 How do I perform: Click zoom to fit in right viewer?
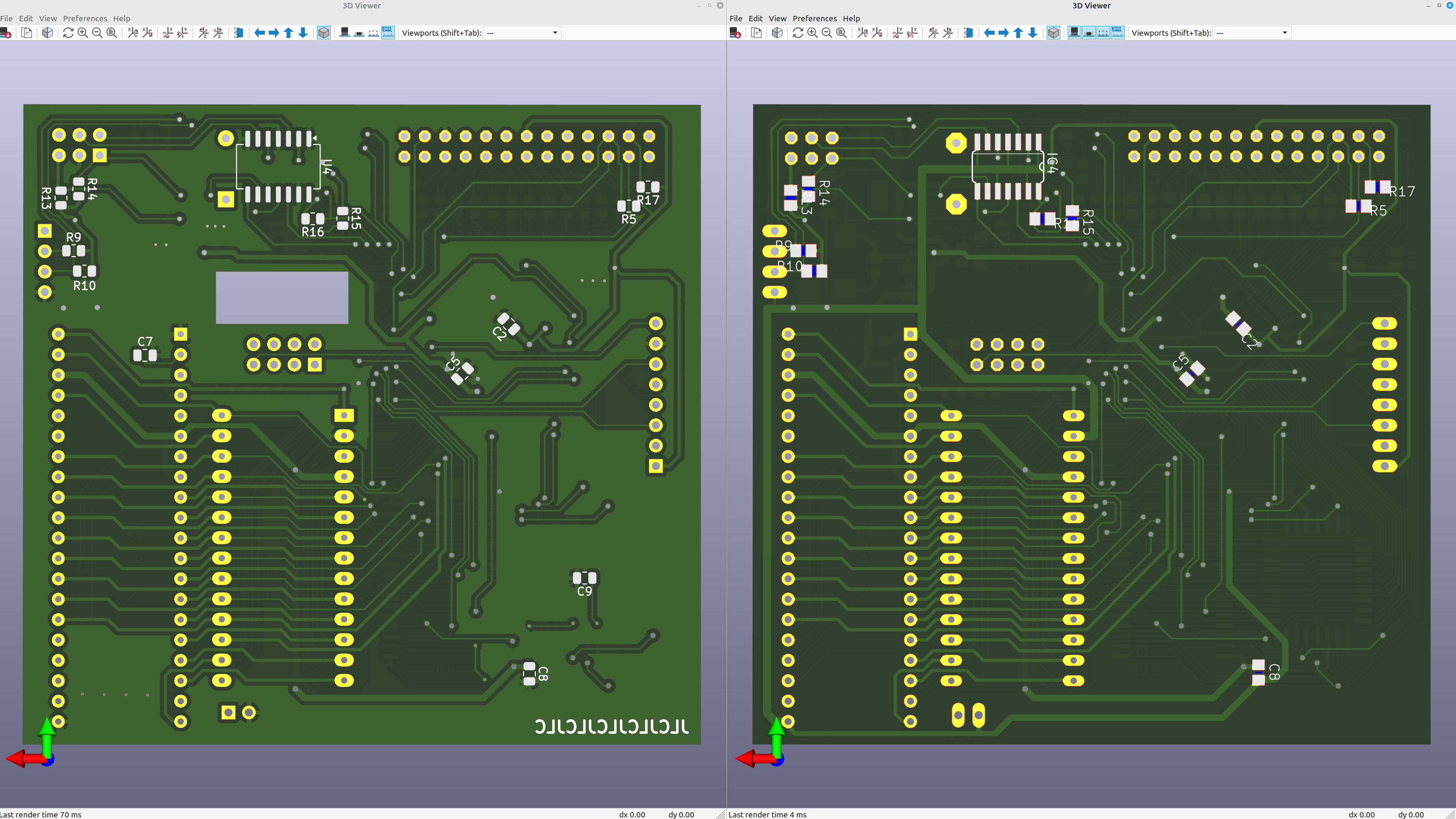click(841, 33)
